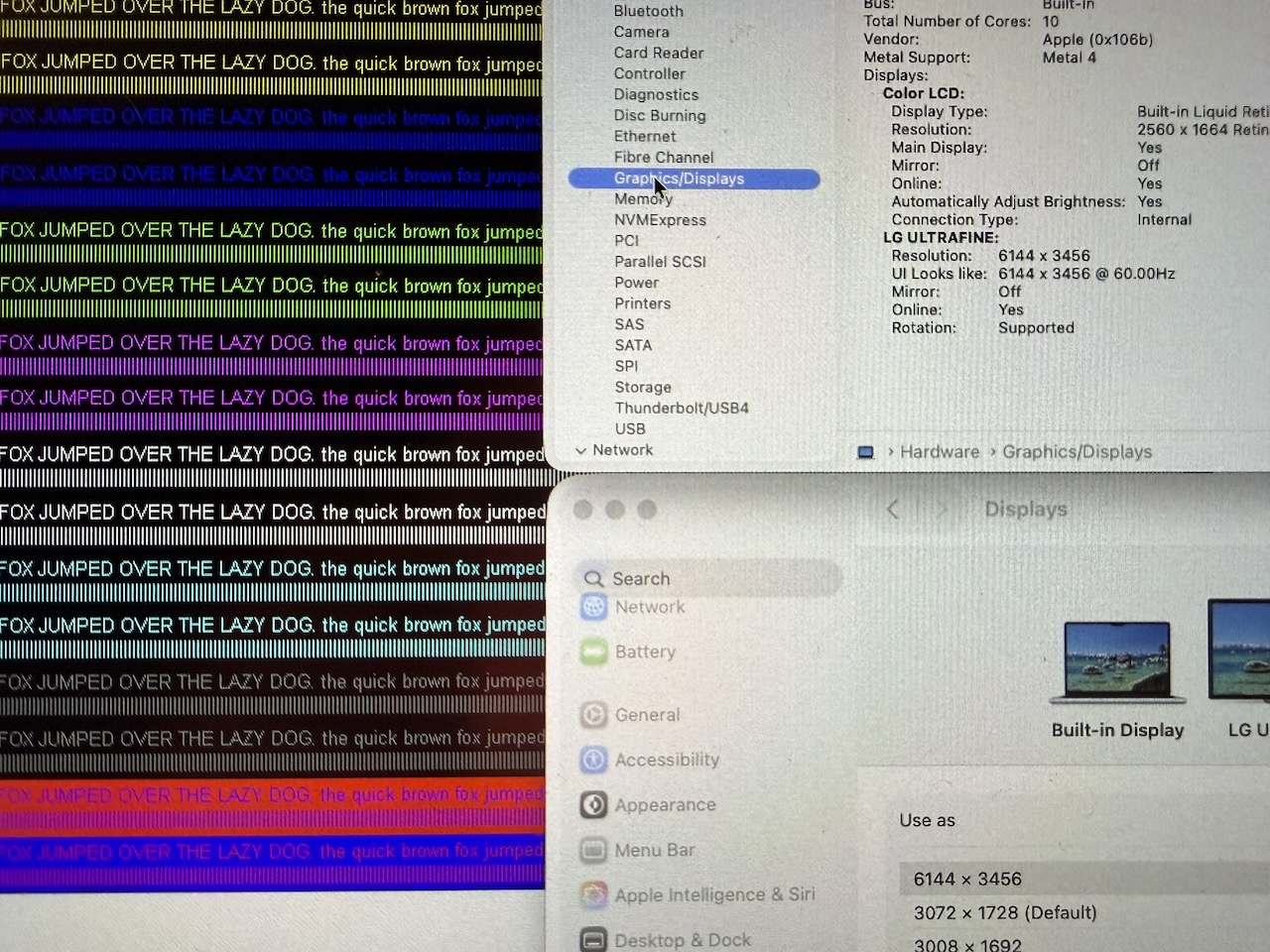Select Ethernet in hardware list
This screenshot has height=952, width=1270.
[645, 136]
